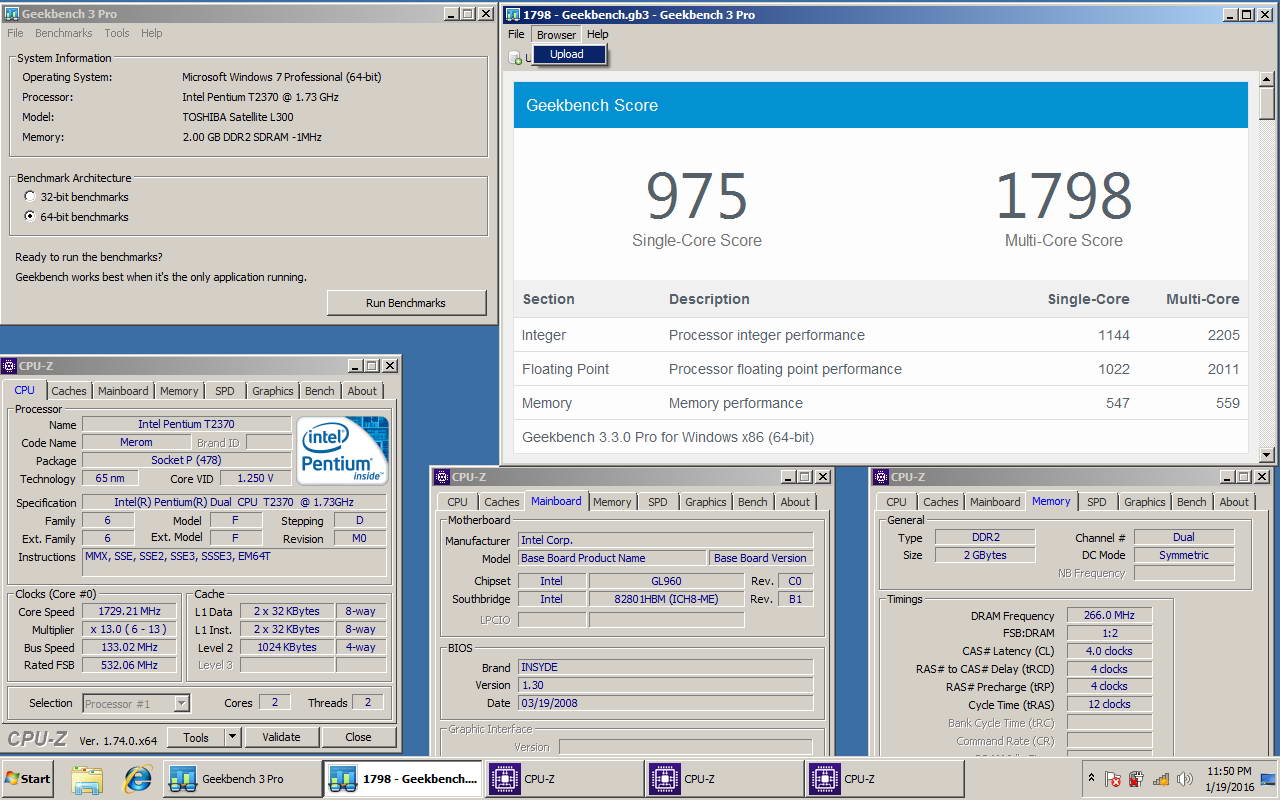Click the power plug tray icon

pos(1137,779)
